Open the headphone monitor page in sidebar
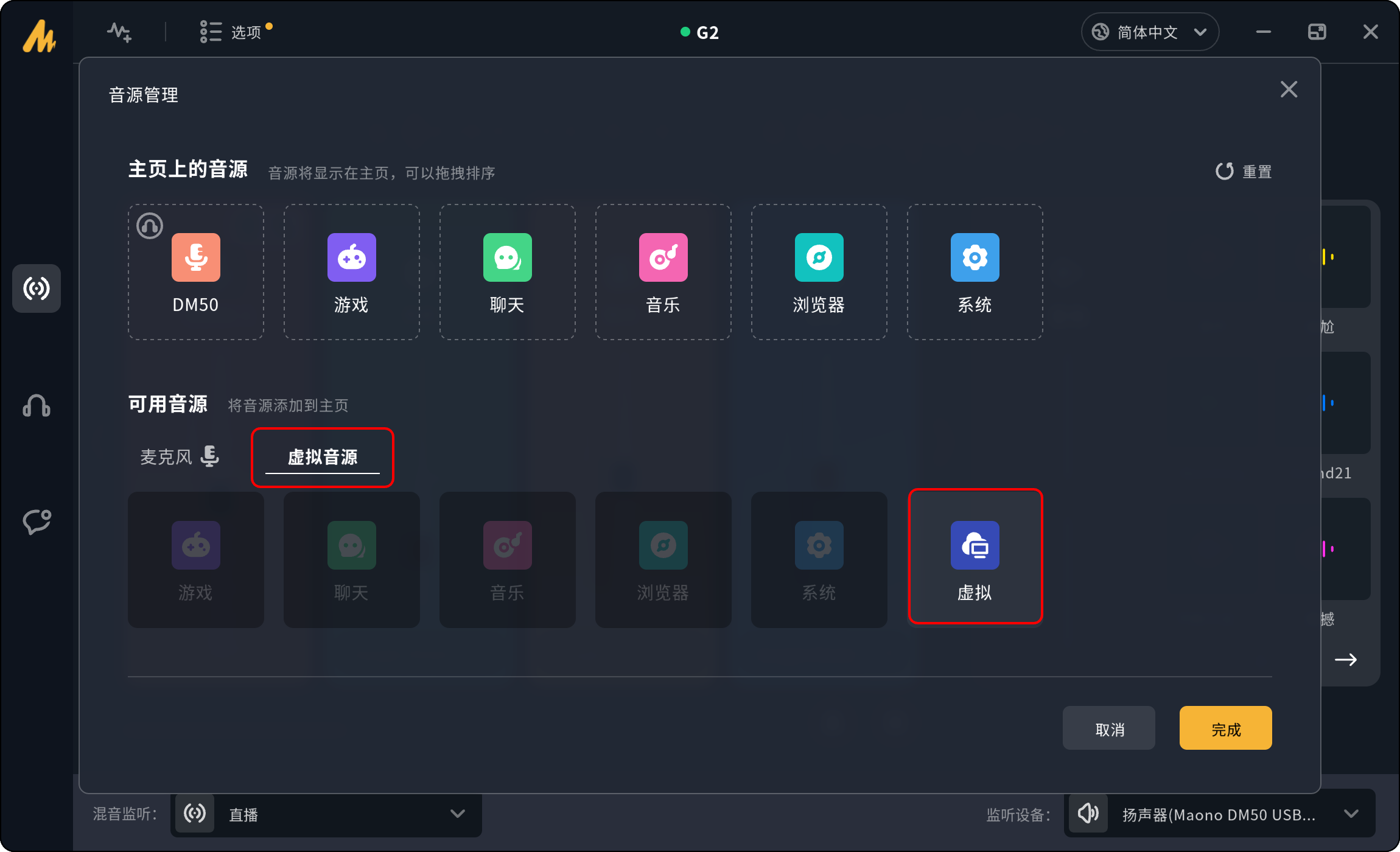This screenshot has width=1400, height=852. [37, 405]
